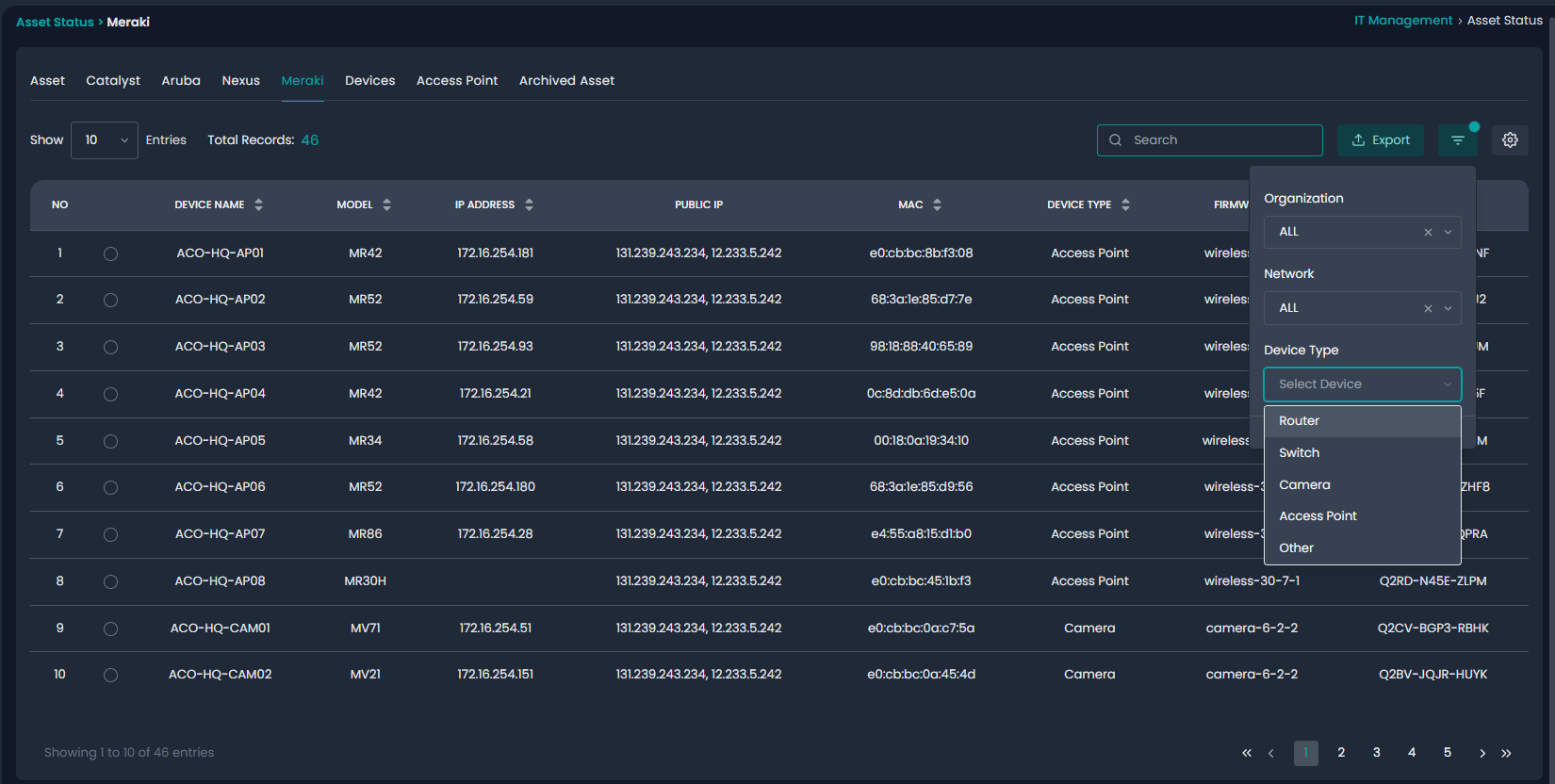Image resolution: width=1555 pixels, height=784 pixels.
Task: Choose Access Point in Device Type list
Action: (1363, 516)
